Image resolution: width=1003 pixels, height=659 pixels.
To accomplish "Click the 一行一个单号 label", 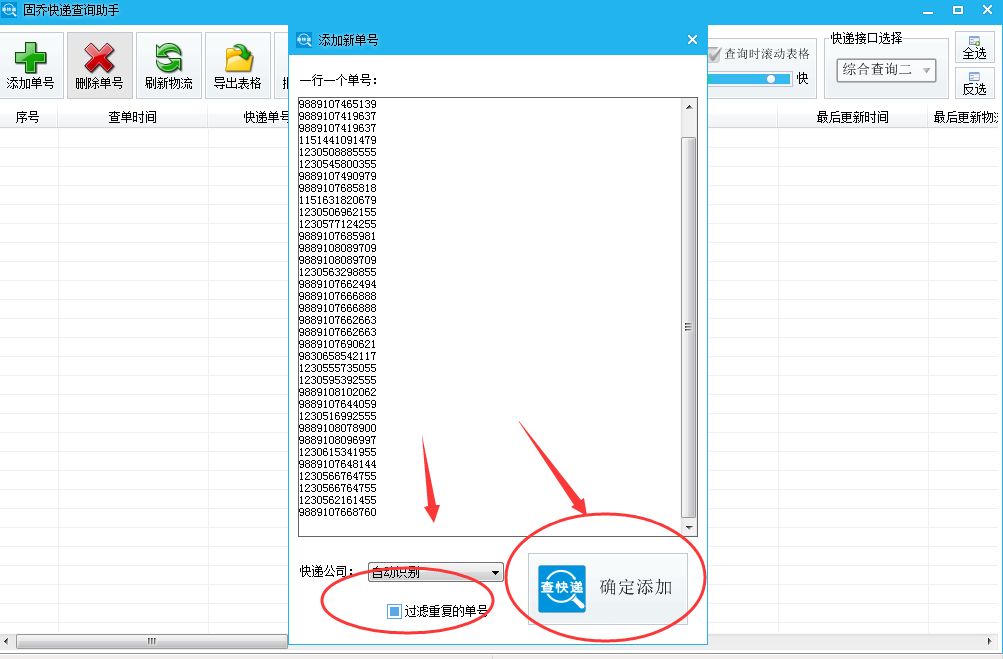I will click(x=338, y=81).
